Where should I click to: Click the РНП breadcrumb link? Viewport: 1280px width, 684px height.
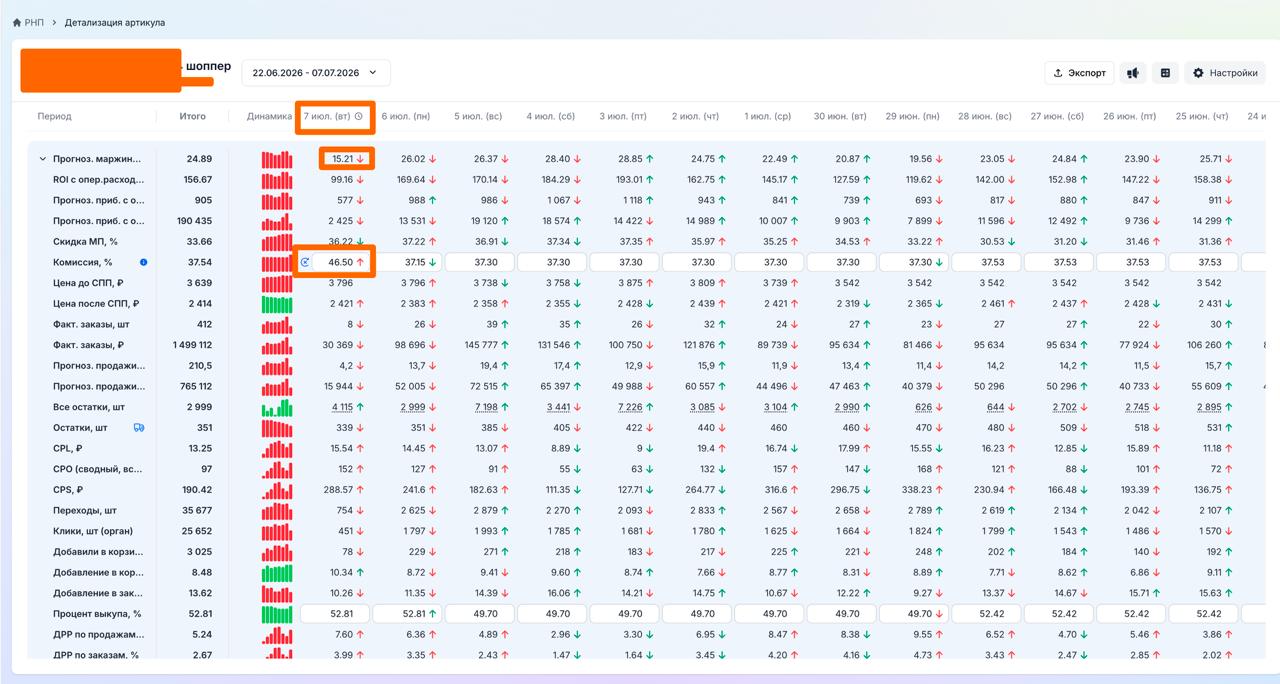[34, 22]
